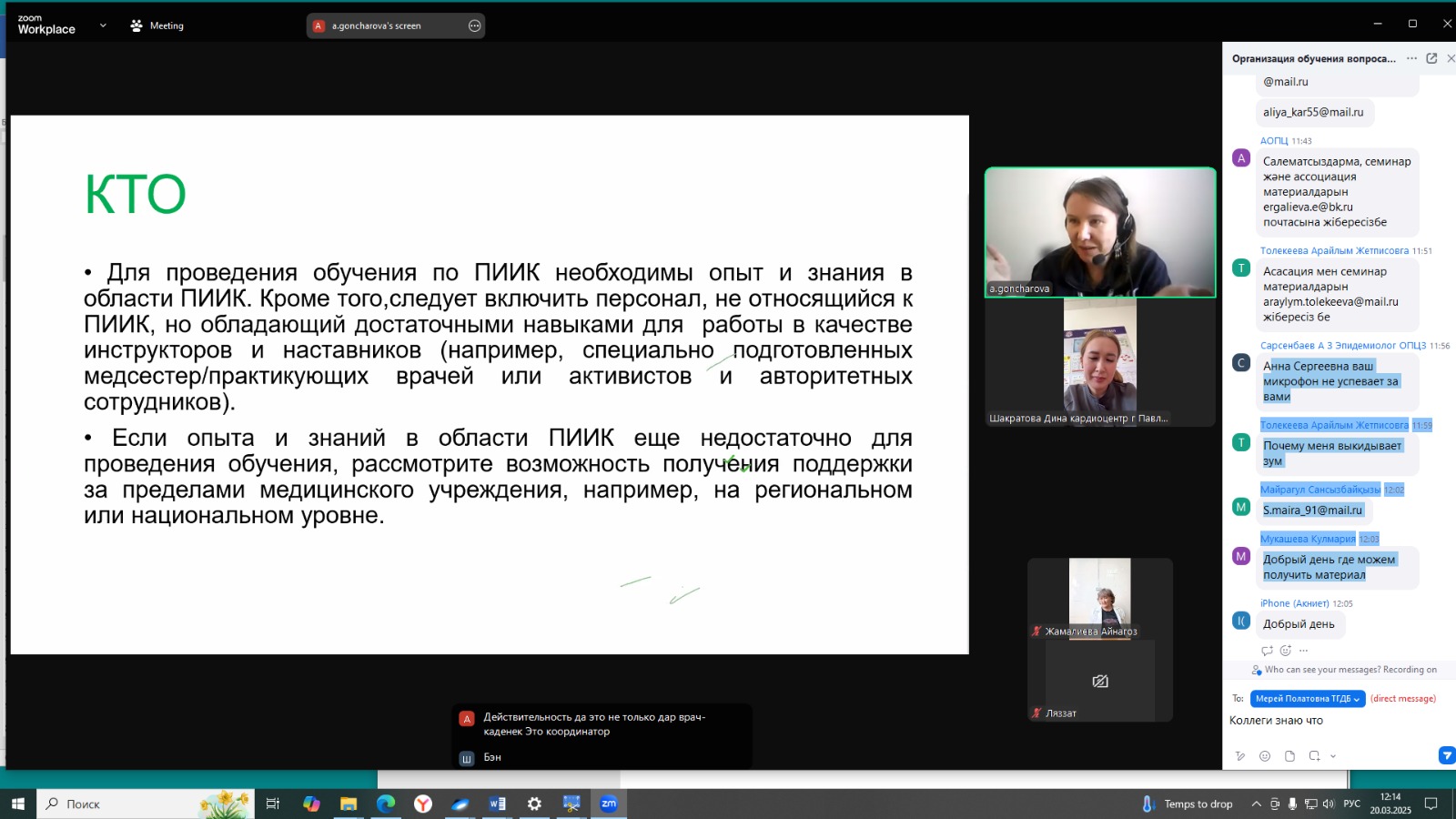Send the chat message
This screenshot has height=819, width=1456.
(1446, 755)
